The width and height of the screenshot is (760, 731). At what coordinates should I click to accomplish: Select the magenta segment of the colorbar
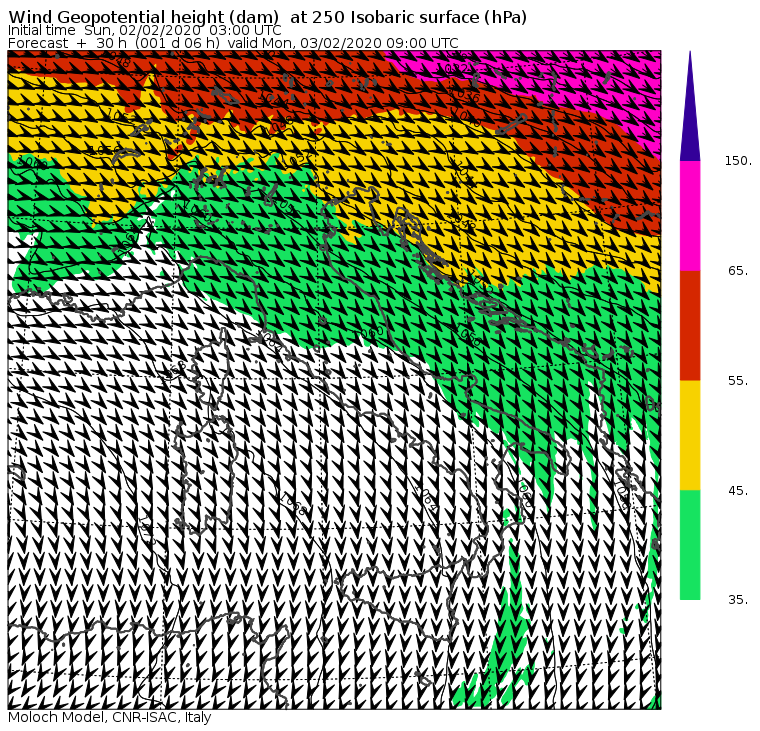click(690, 216)
